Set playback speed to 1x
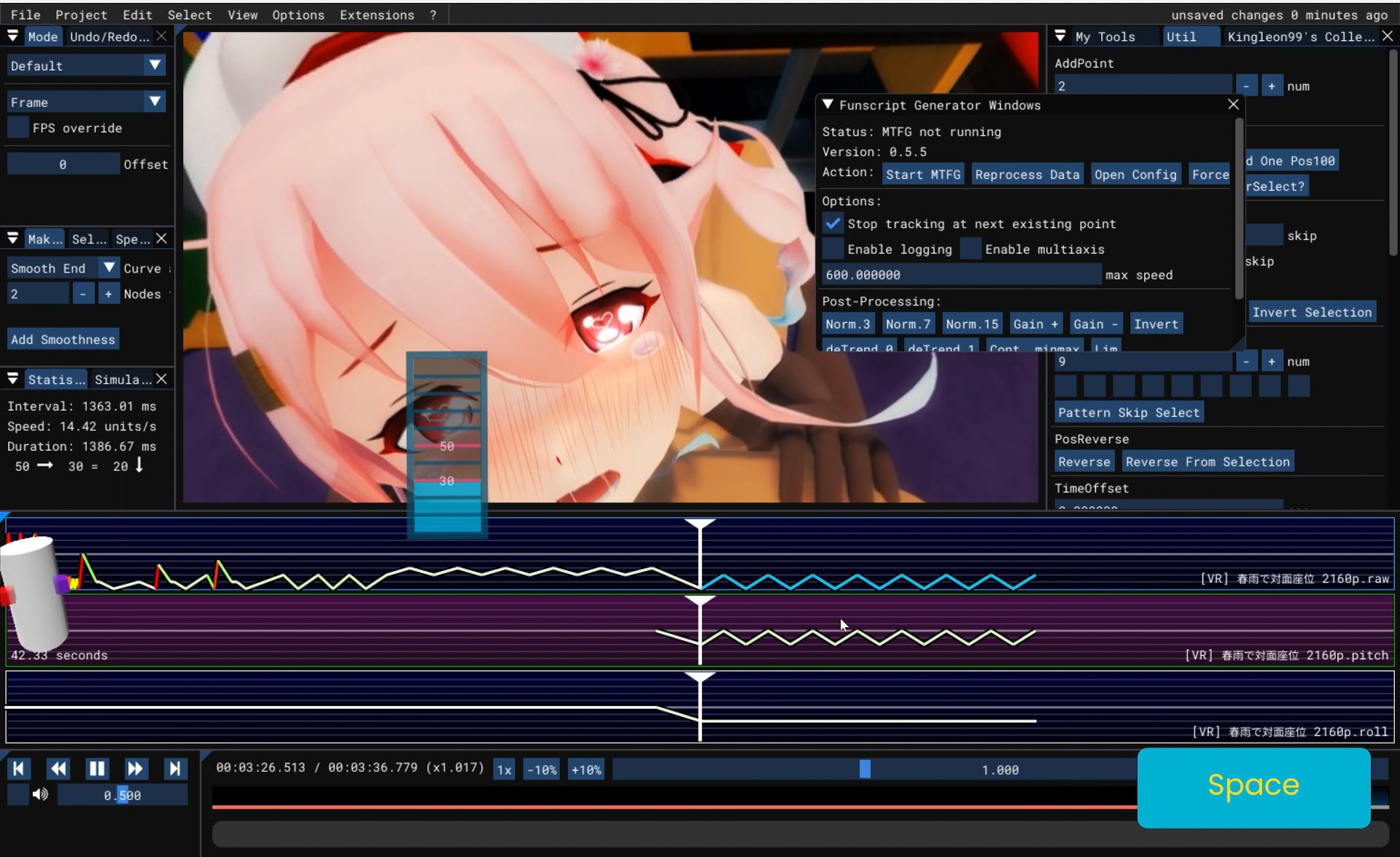This screenshot has height=857, width=1400. click(x=504, y=769)
